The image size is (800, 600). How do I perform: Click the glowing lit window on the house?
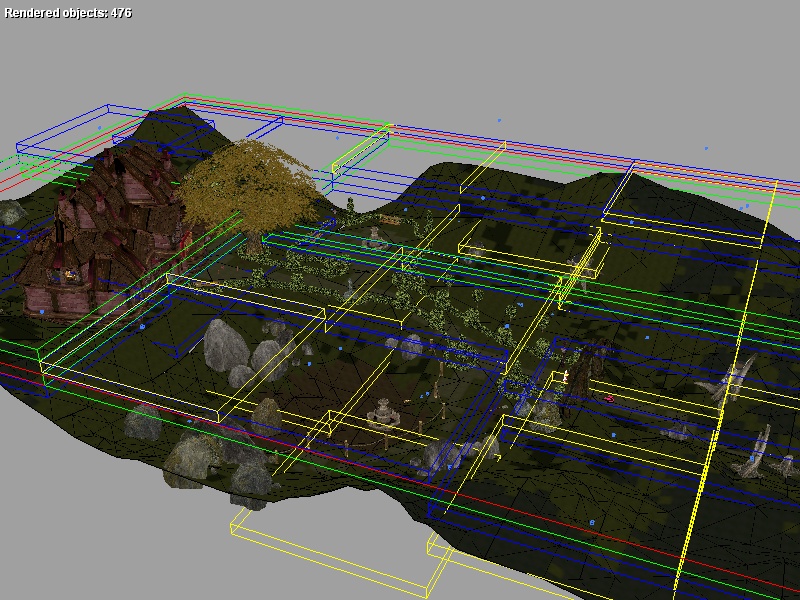(x=68, y=272)
